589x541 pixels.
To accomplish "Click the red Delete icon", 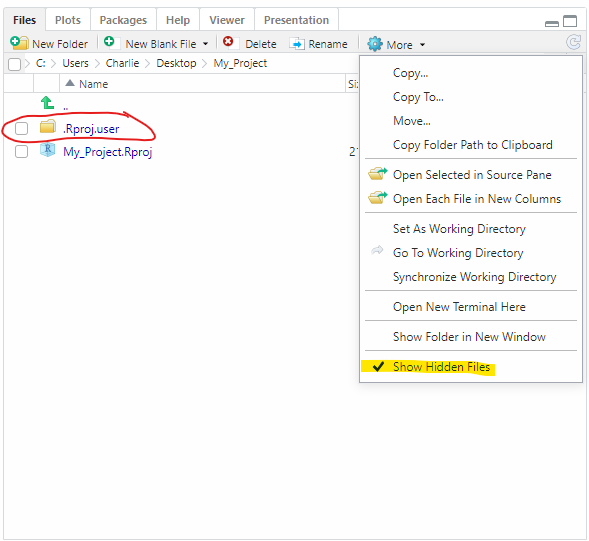I will point(228,41).
